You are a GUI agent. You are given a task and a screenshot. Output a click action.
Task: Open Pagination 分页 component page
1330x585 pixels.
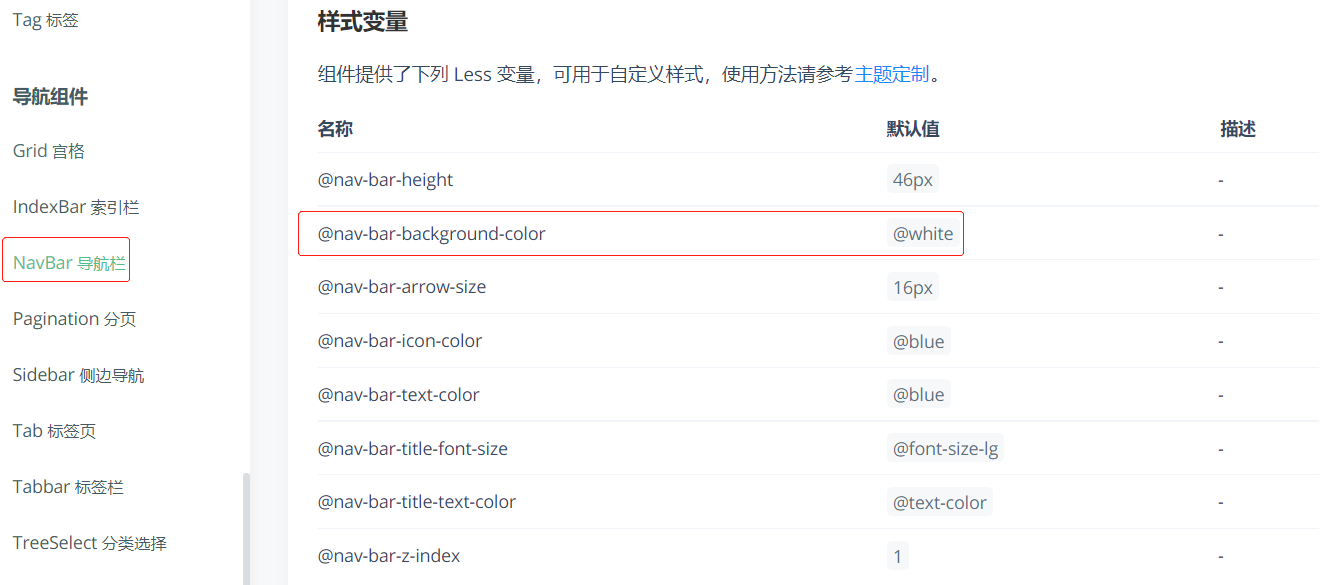(74, 319)
